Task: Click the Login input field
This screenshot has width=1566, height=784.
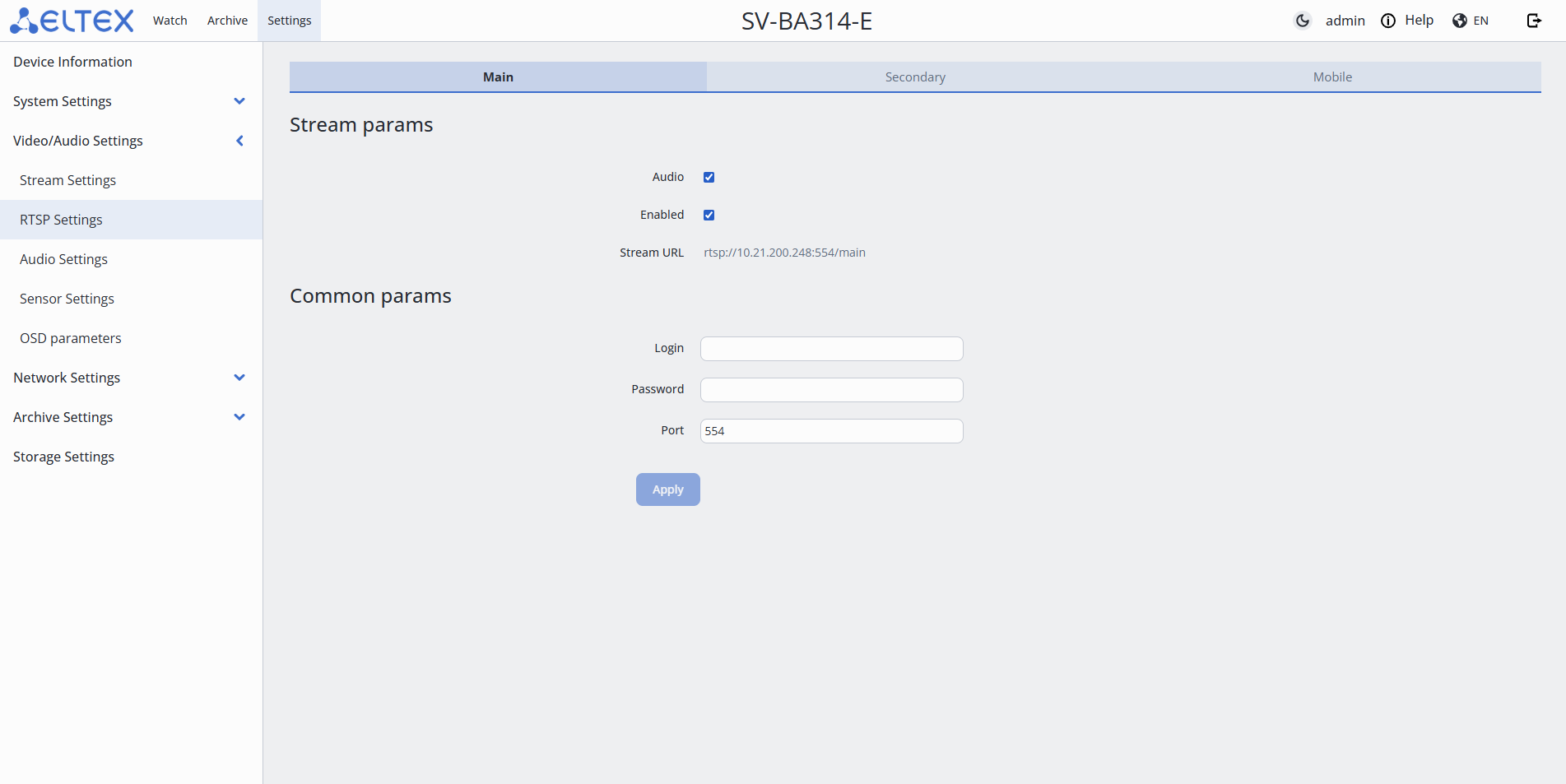Action: point(831,349)
